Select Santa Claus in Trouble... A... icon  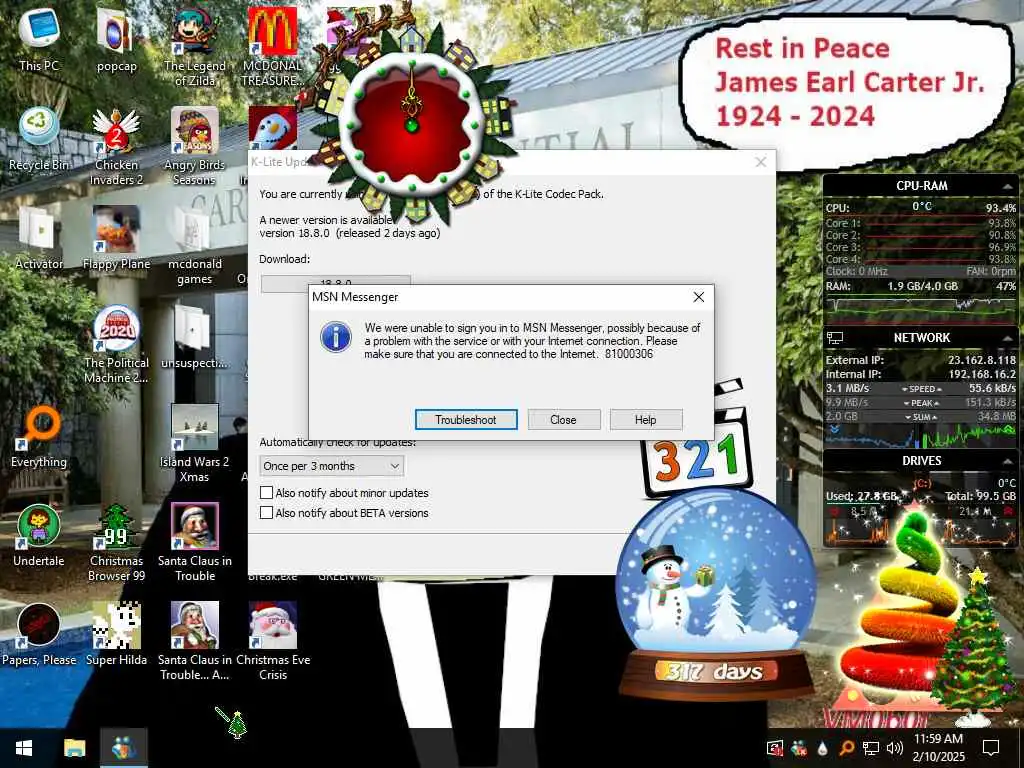click(x=195, y=643)
